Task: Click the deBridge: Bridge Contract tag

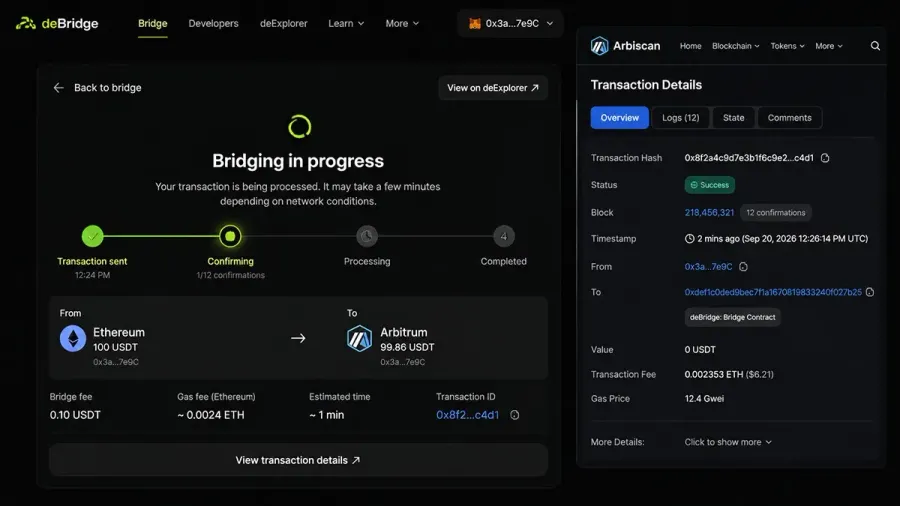Action: click(x=732, y=317)
